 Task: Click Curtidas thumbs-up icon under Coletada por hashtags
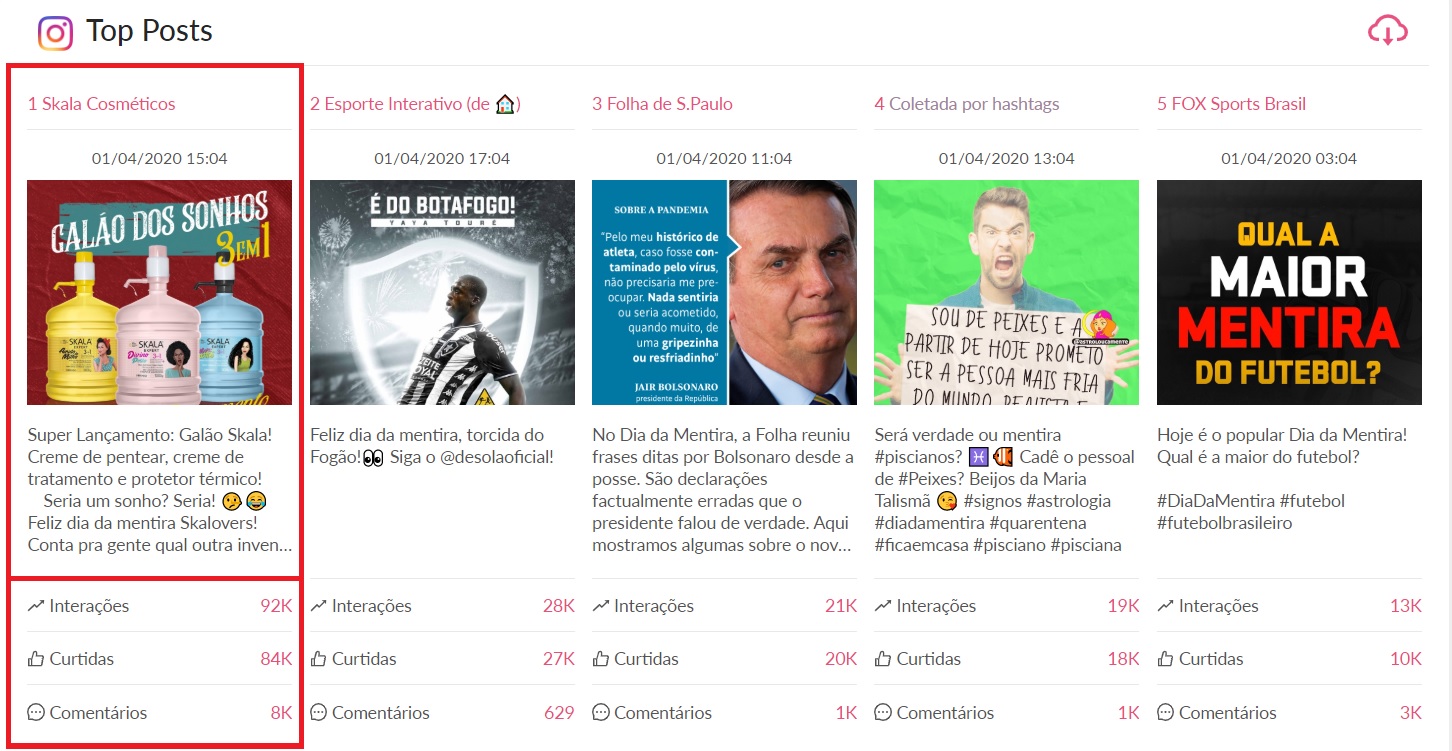pos(883,659)
